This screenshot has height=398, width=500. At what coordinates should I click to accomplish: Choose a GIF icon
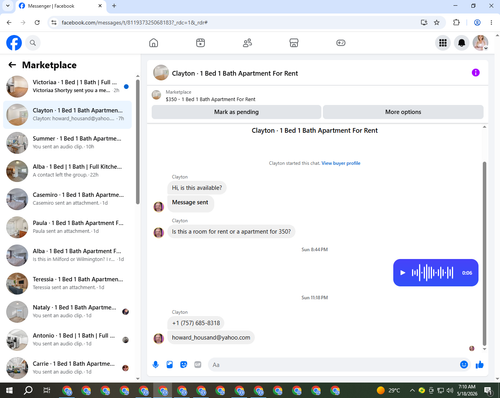198,365
